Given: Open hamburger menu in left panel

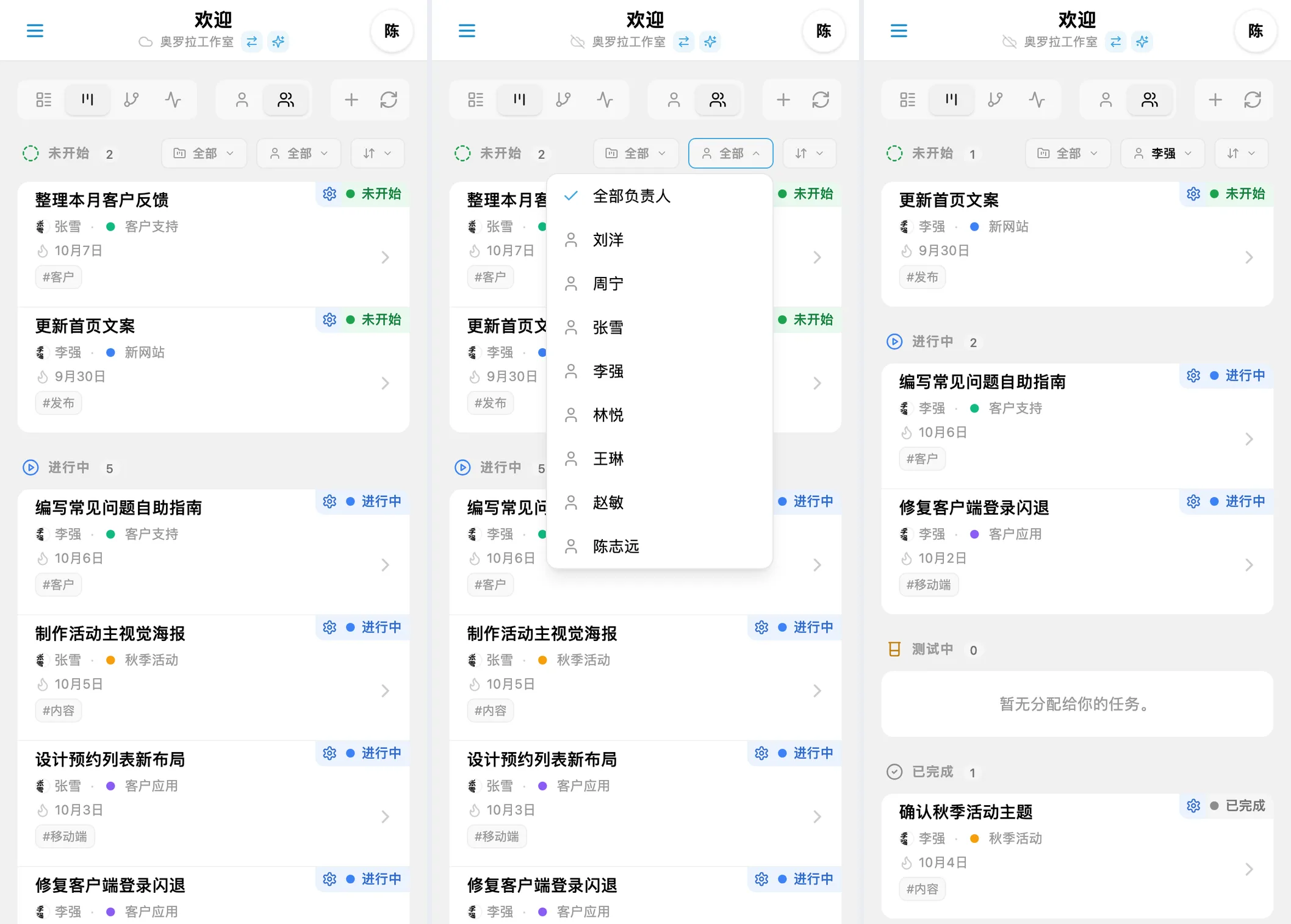Looking at the screenshot, I should pos(35,30).
